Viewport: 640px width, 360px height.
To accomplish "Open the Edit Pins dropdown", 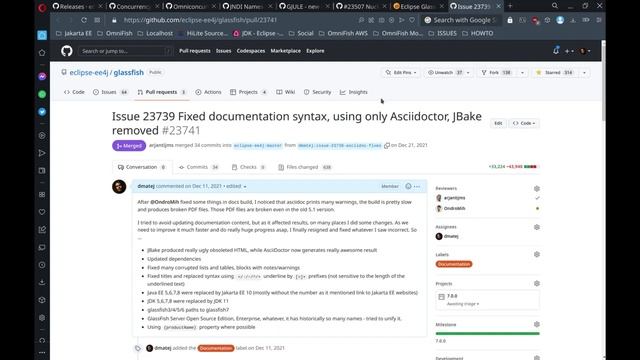I will point(401,73).
